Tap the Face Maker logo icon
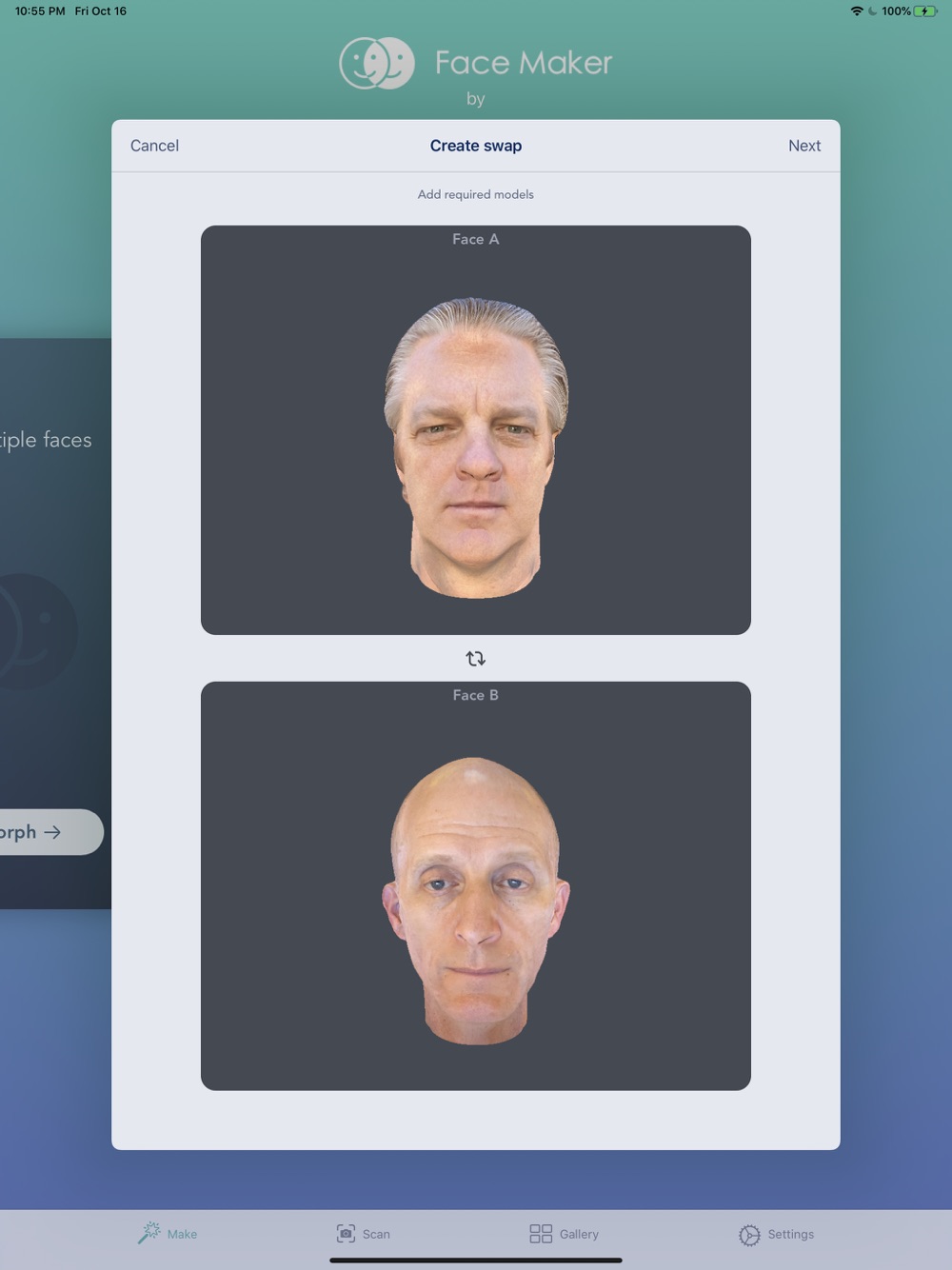 click(377, 63)
